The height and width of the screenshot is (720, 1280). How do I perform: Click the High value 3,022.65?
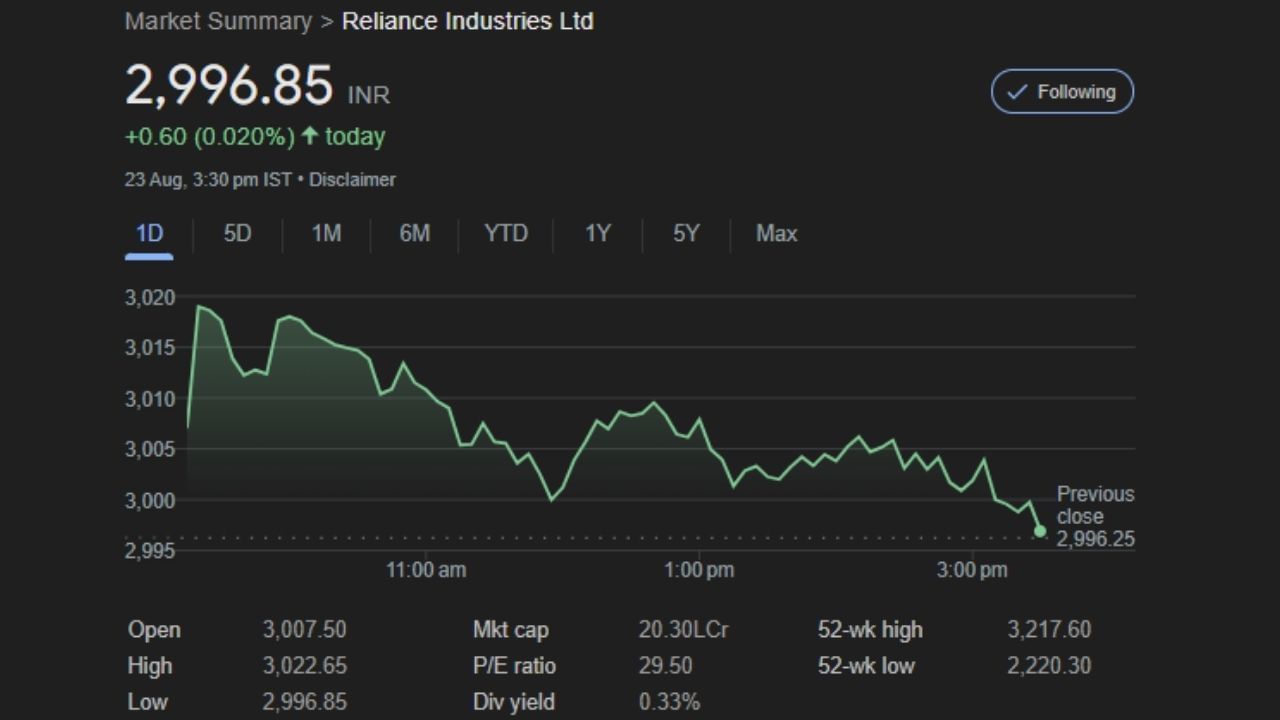point(305,666)
